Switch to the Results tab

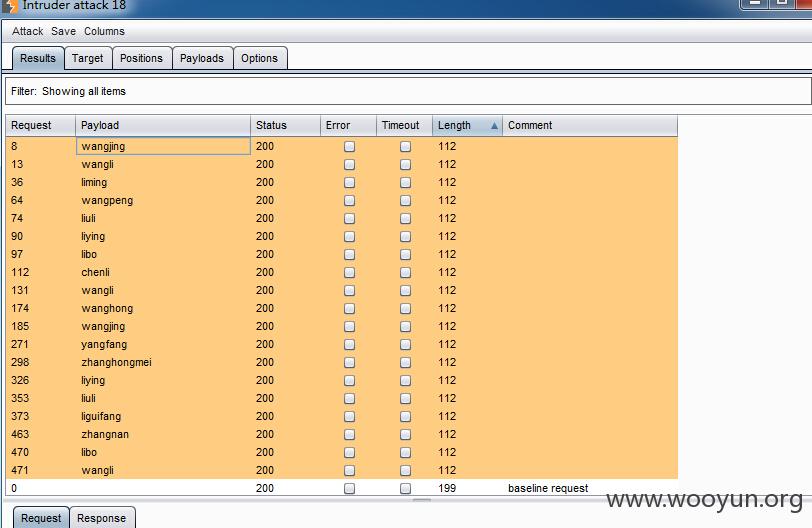coord(38,58)
